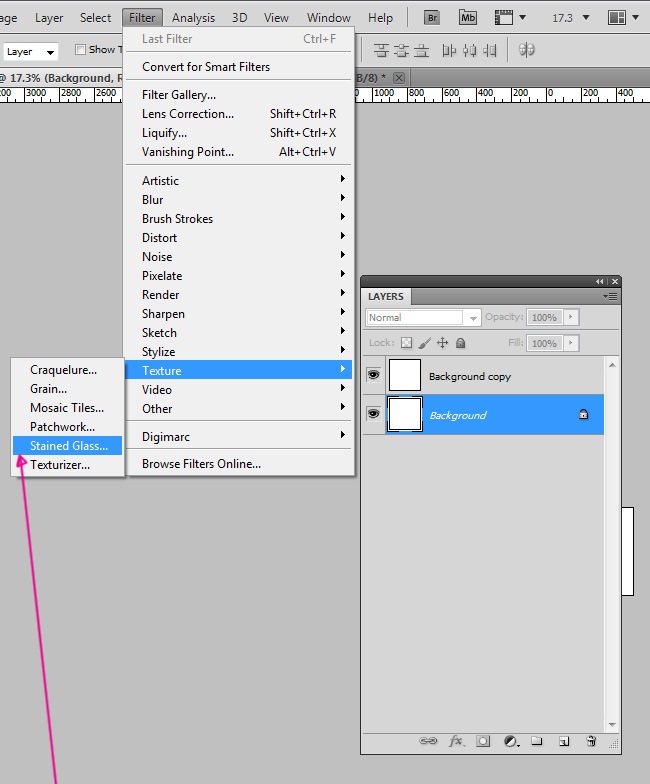Open the Normal blend mode dropdown

(x=423, y=317)
